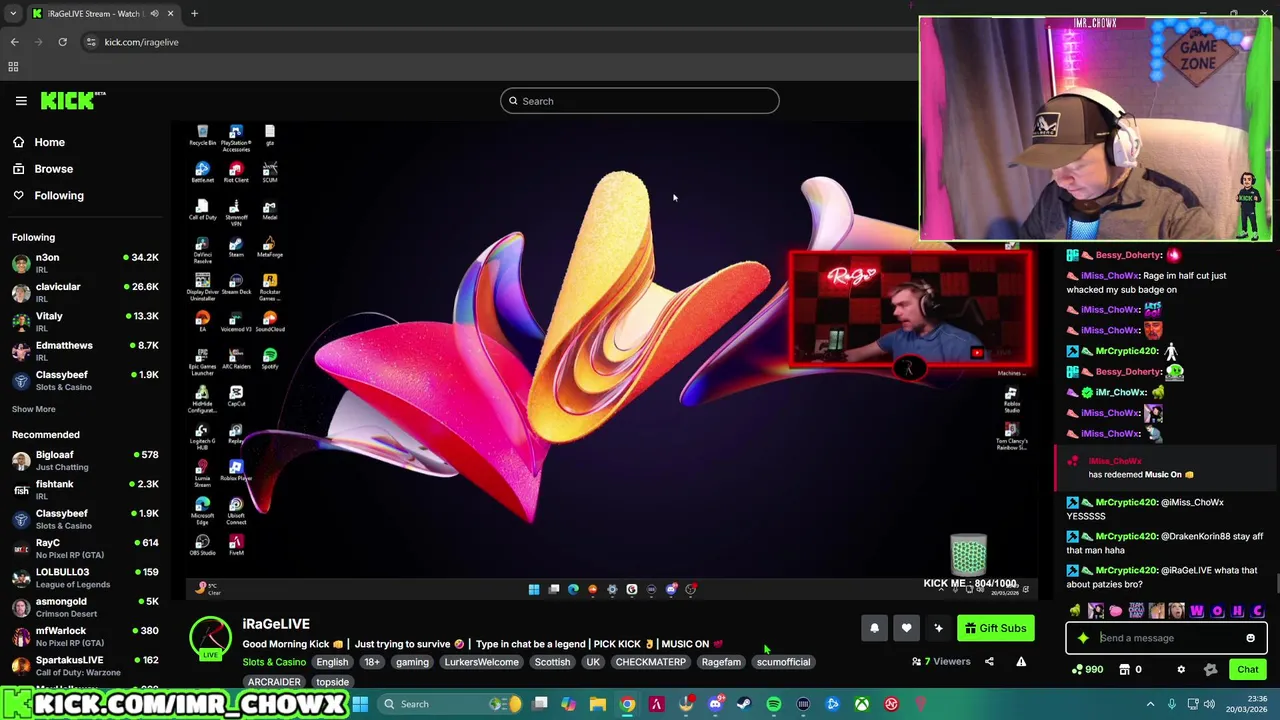
Task: Show hidden system tray icons
Action: (x=1150, y=704)
